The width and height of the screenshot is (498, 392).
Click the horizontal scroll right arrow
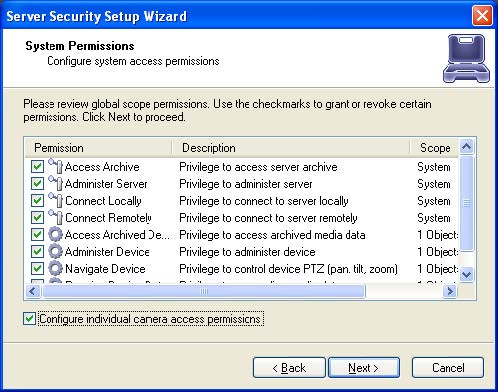(x=450, y=291)
